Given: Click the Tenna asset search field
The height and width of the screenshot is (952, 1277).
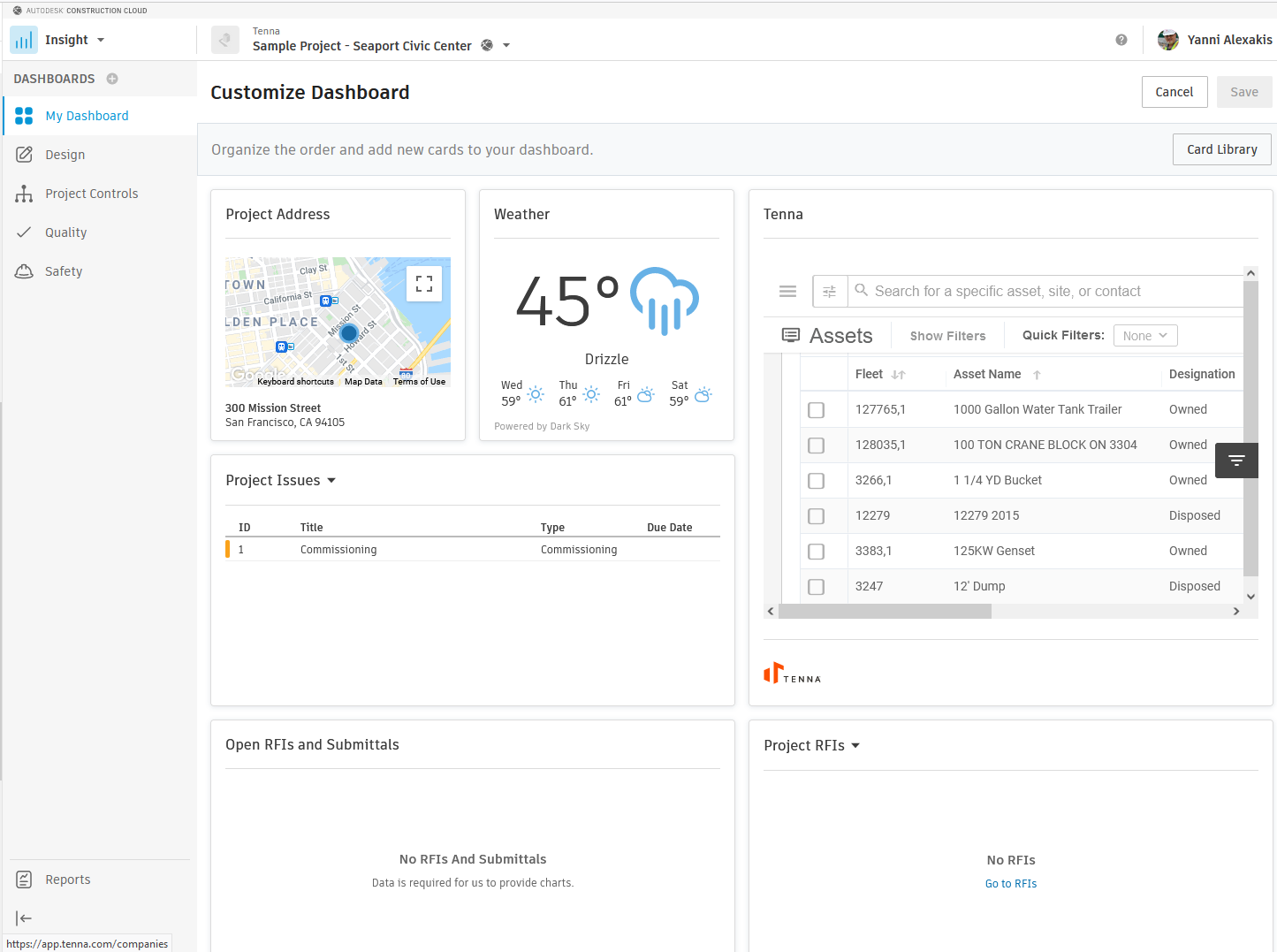Looking at the screenshot, I should [1046, 291].
